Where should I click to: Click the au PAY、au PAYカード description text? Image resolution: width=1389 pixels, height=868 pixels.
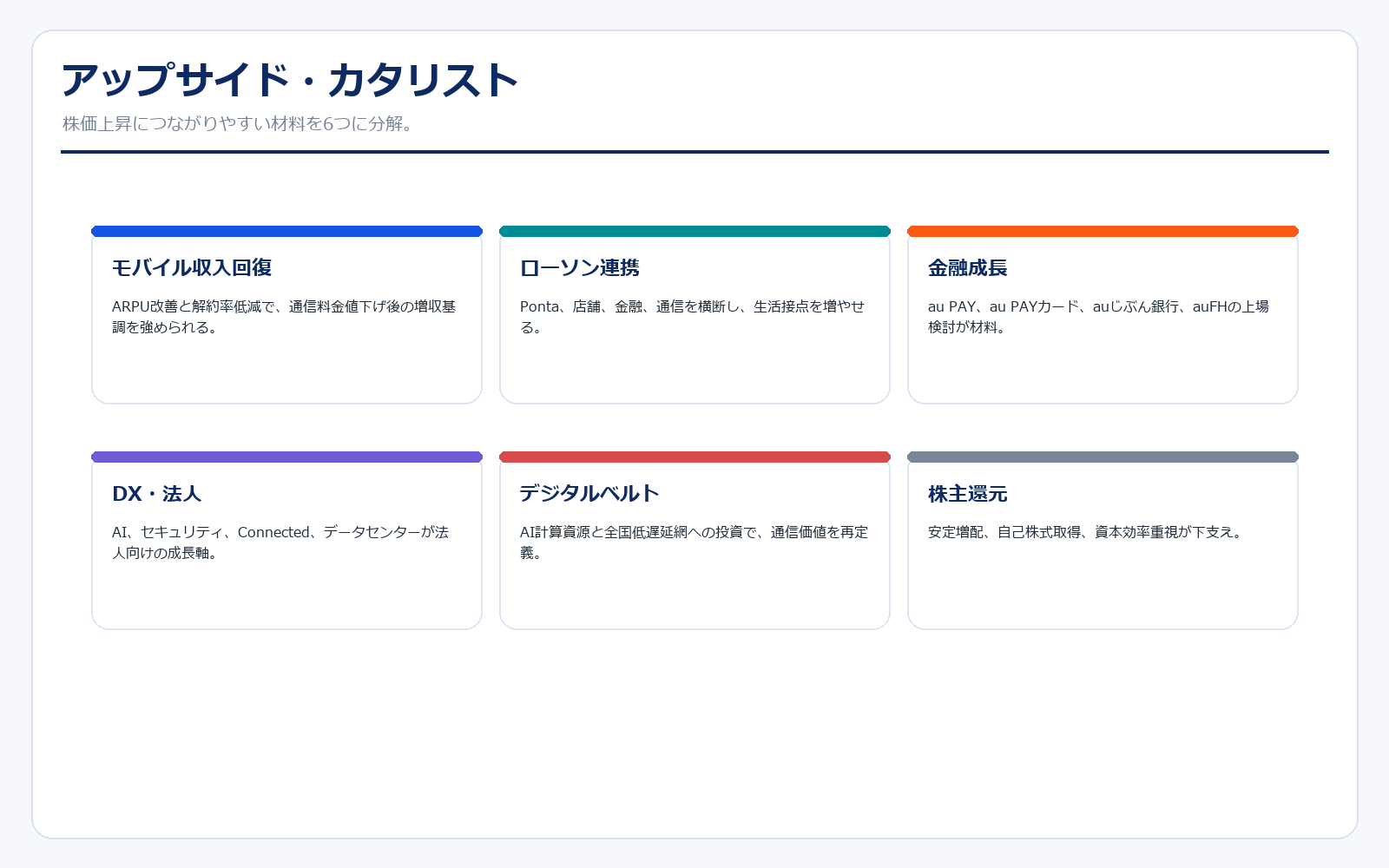click(1098, 317)
